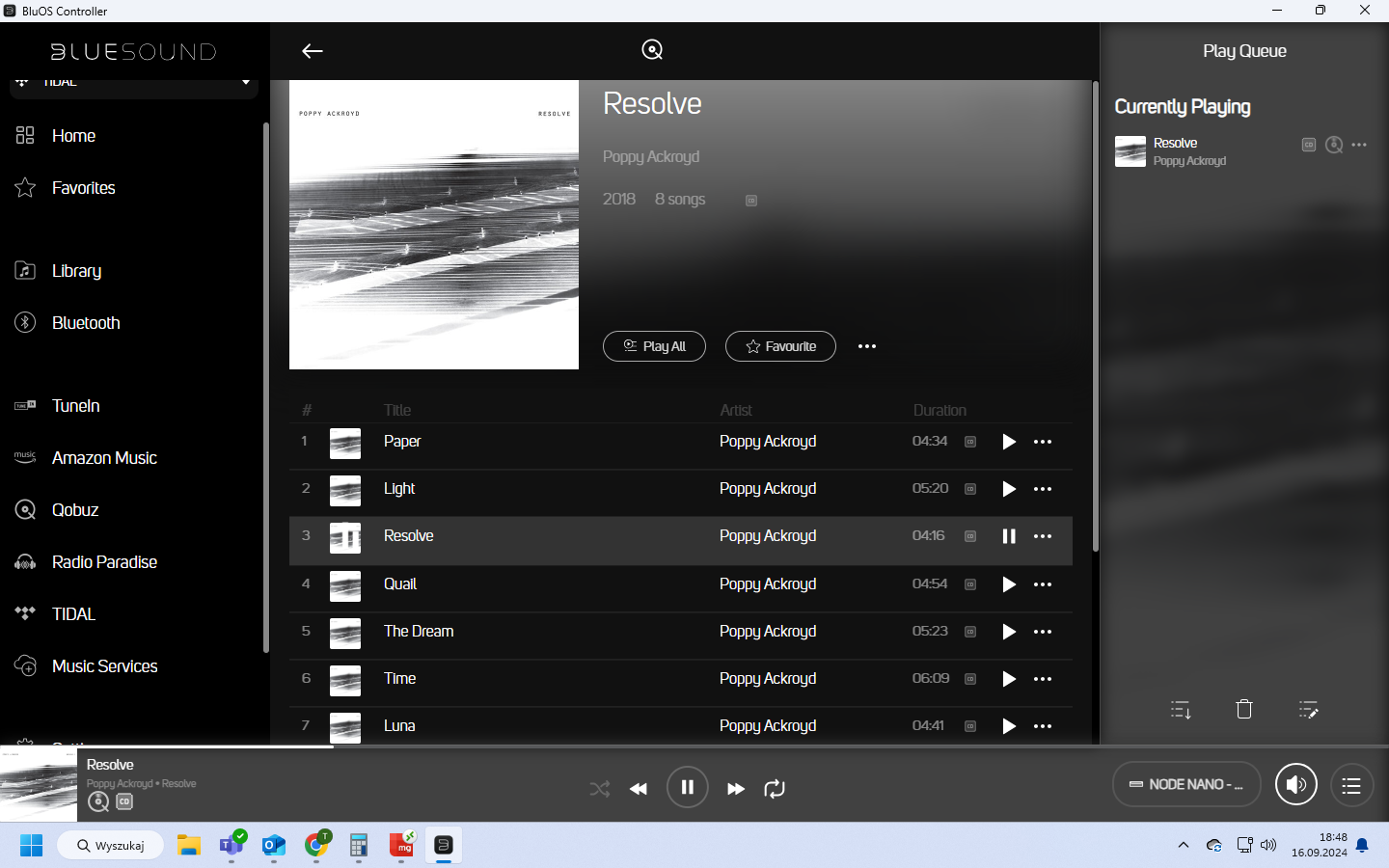Open more options for Resolve track row

[1043, 536]
